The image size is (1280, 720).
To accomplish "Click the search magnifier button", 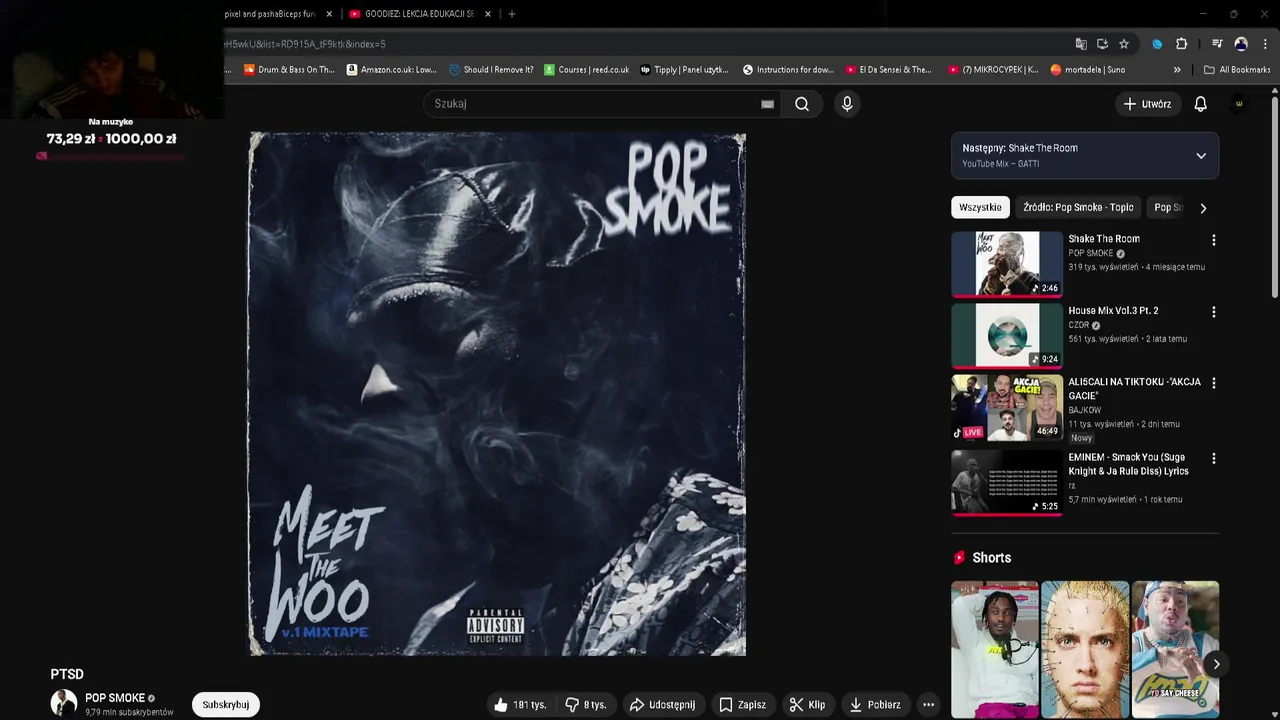I will click(x=802, y=104).
